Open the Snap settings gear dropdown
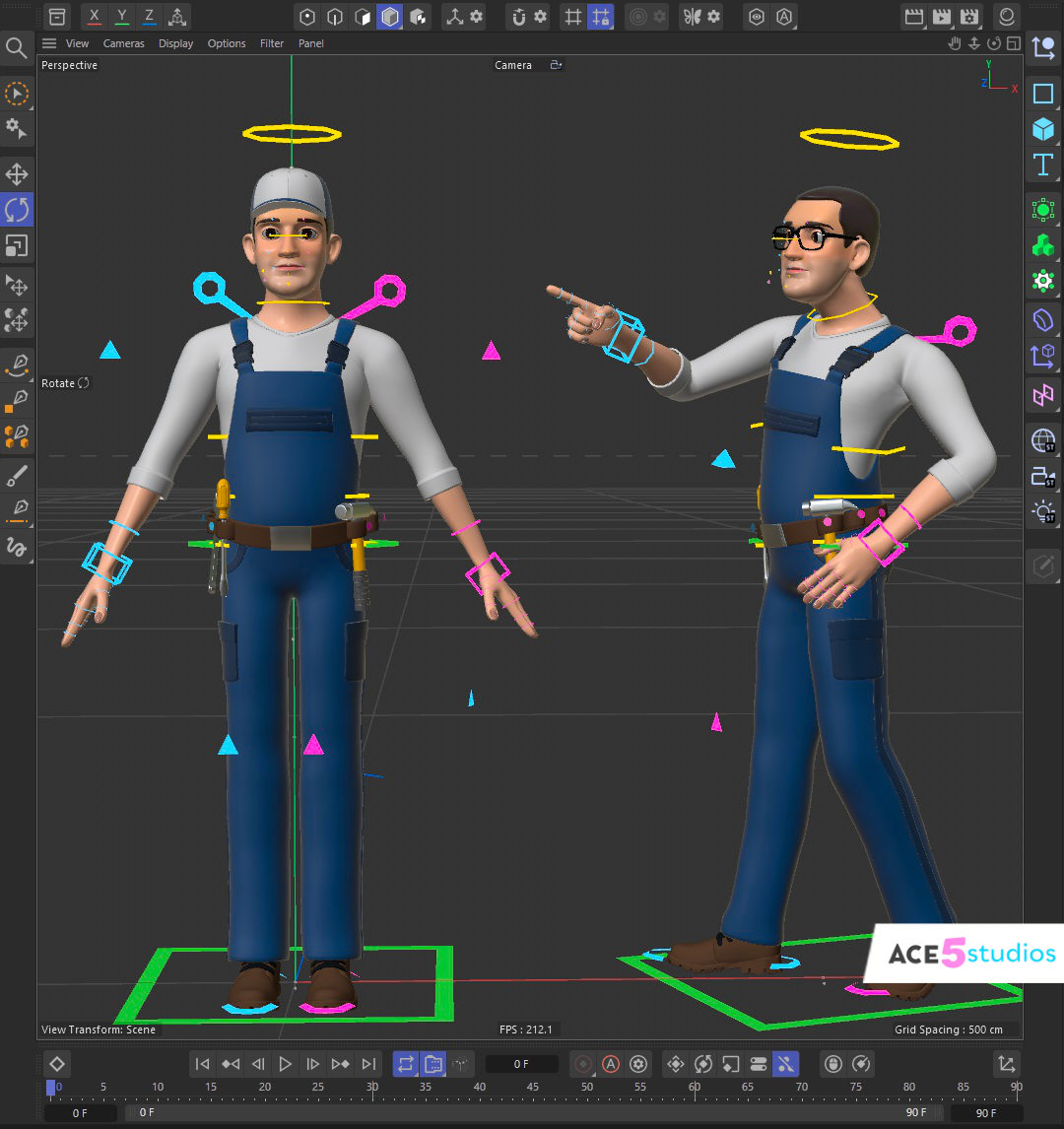The image size is (1064, 1129). [x=540, y=17]
